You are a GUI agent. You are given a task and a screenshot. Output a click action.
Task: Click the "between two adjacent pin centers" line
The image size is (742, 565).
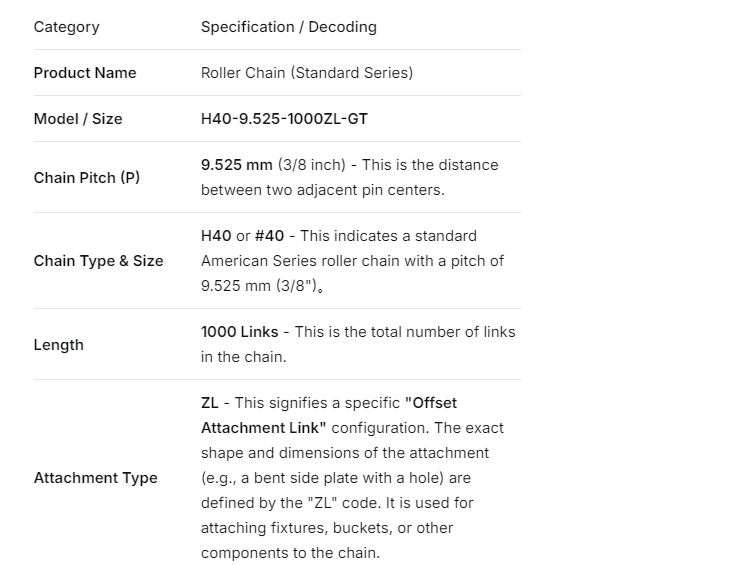(x=323, y=190)
